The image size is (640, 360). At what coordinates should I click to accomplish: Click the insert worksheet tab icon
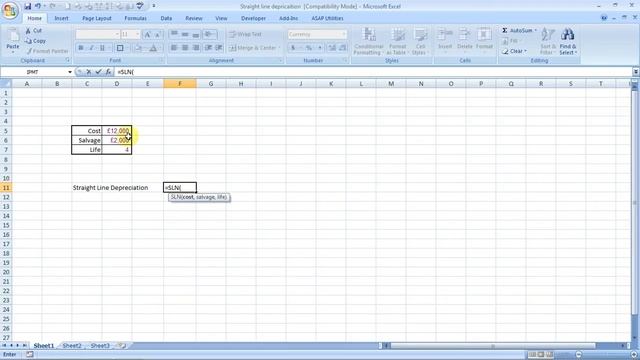click(121, 346)
